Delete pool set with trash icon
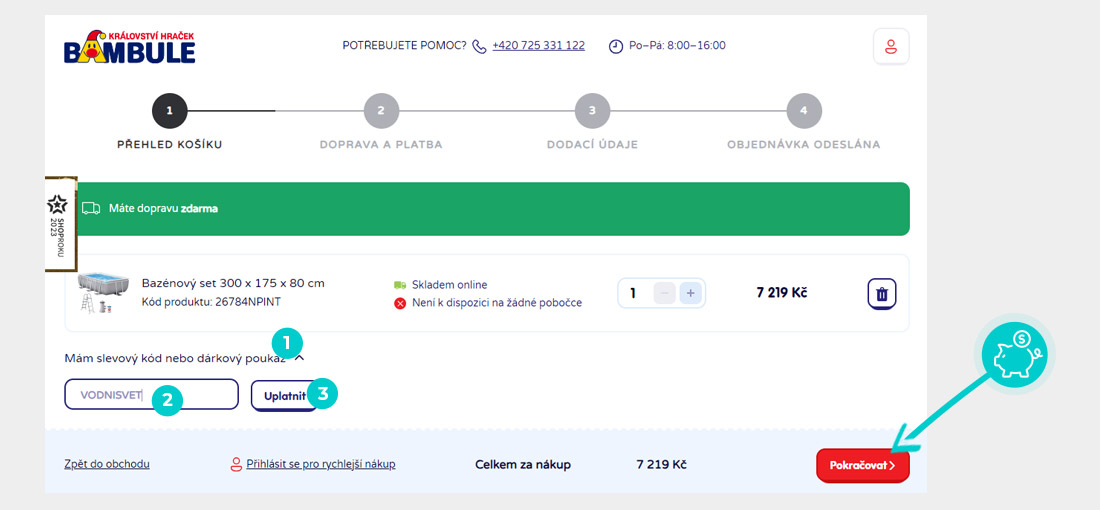The height and width of the screenshot is (510, 1100). tap(881, 294)
